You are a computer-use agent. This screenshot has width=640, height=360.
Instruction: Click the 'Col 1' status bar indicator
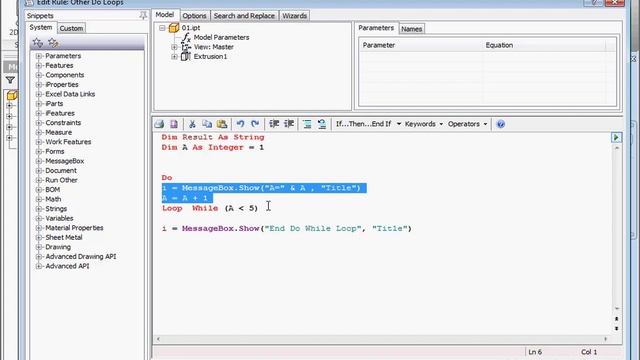point(589,352)
